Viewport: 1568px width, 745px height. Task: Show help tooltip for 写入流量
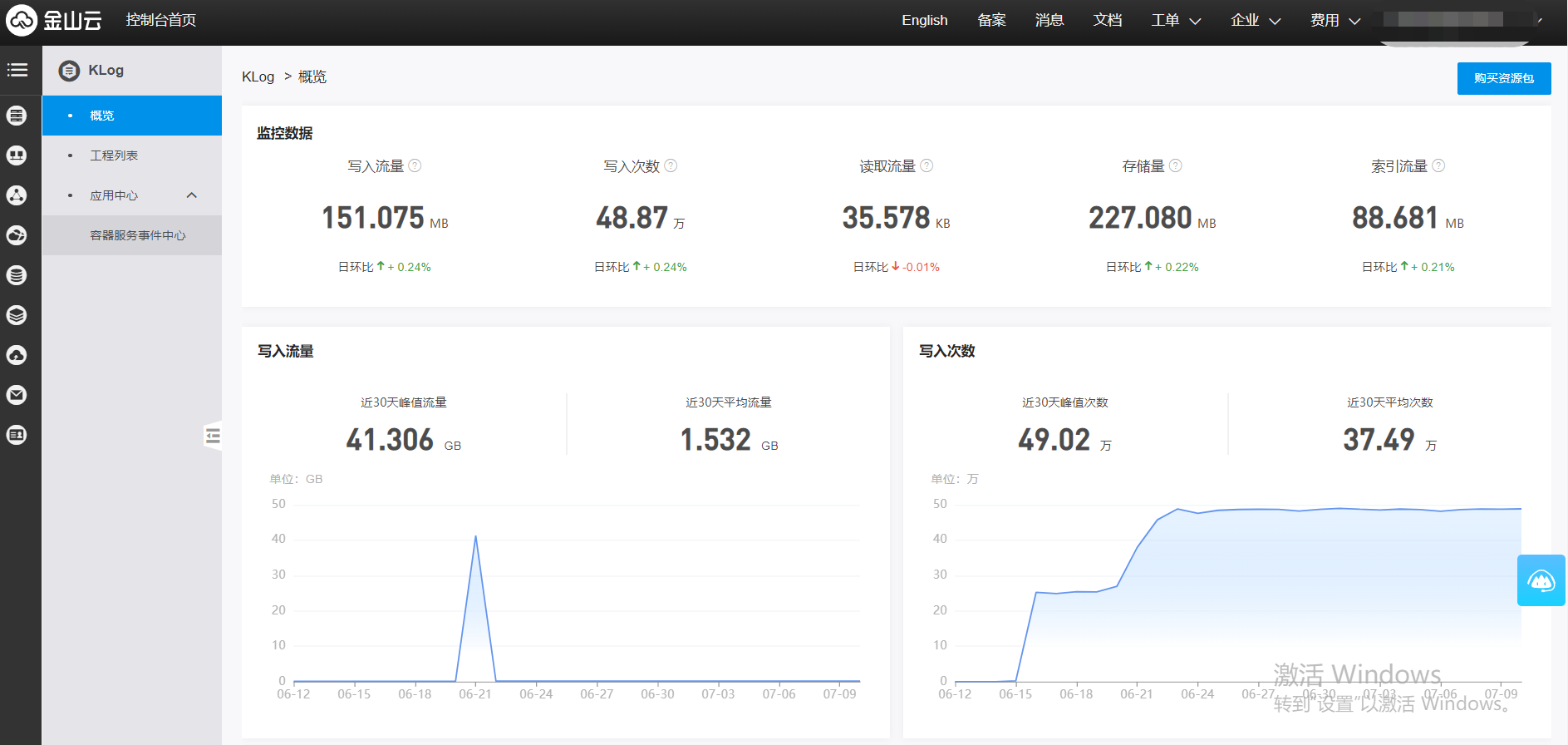click(415, 165)
